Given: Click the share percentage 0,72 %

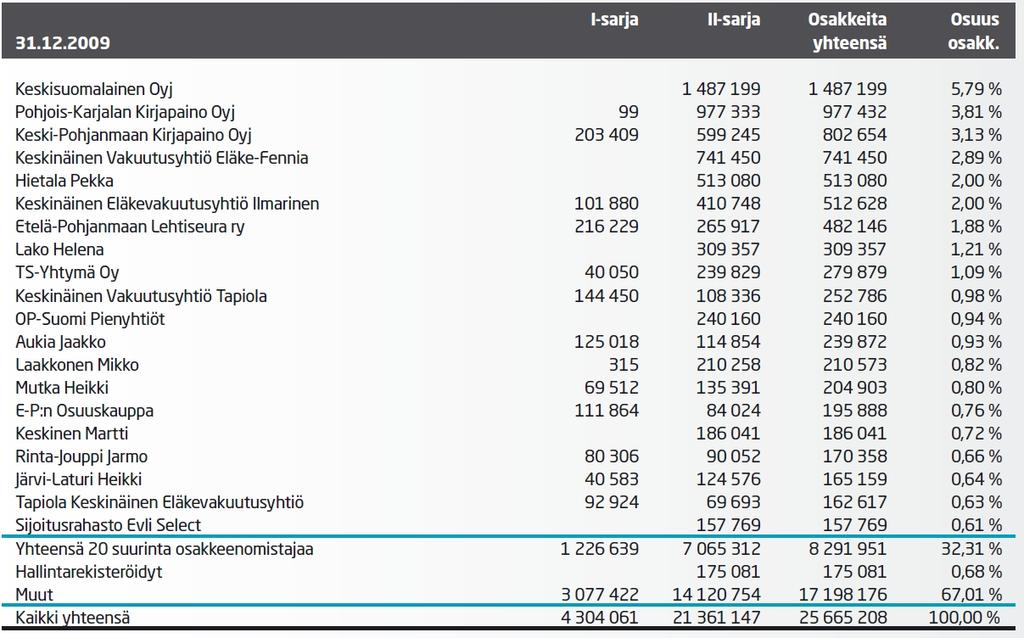Looking at the screenshot, I should [976, 433].
